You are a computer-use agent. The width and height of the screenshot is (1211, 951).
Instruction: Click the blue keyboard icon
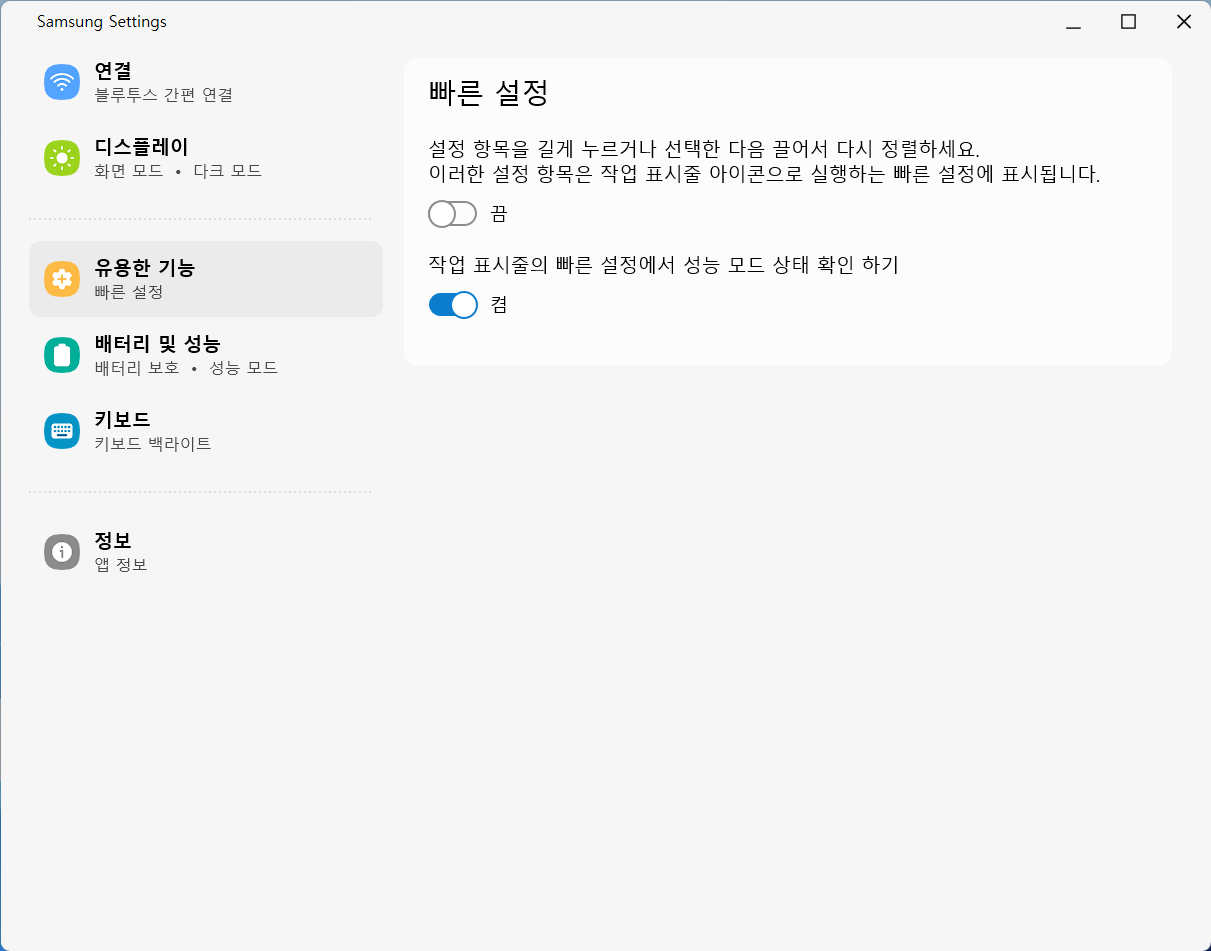pos(62,431)
